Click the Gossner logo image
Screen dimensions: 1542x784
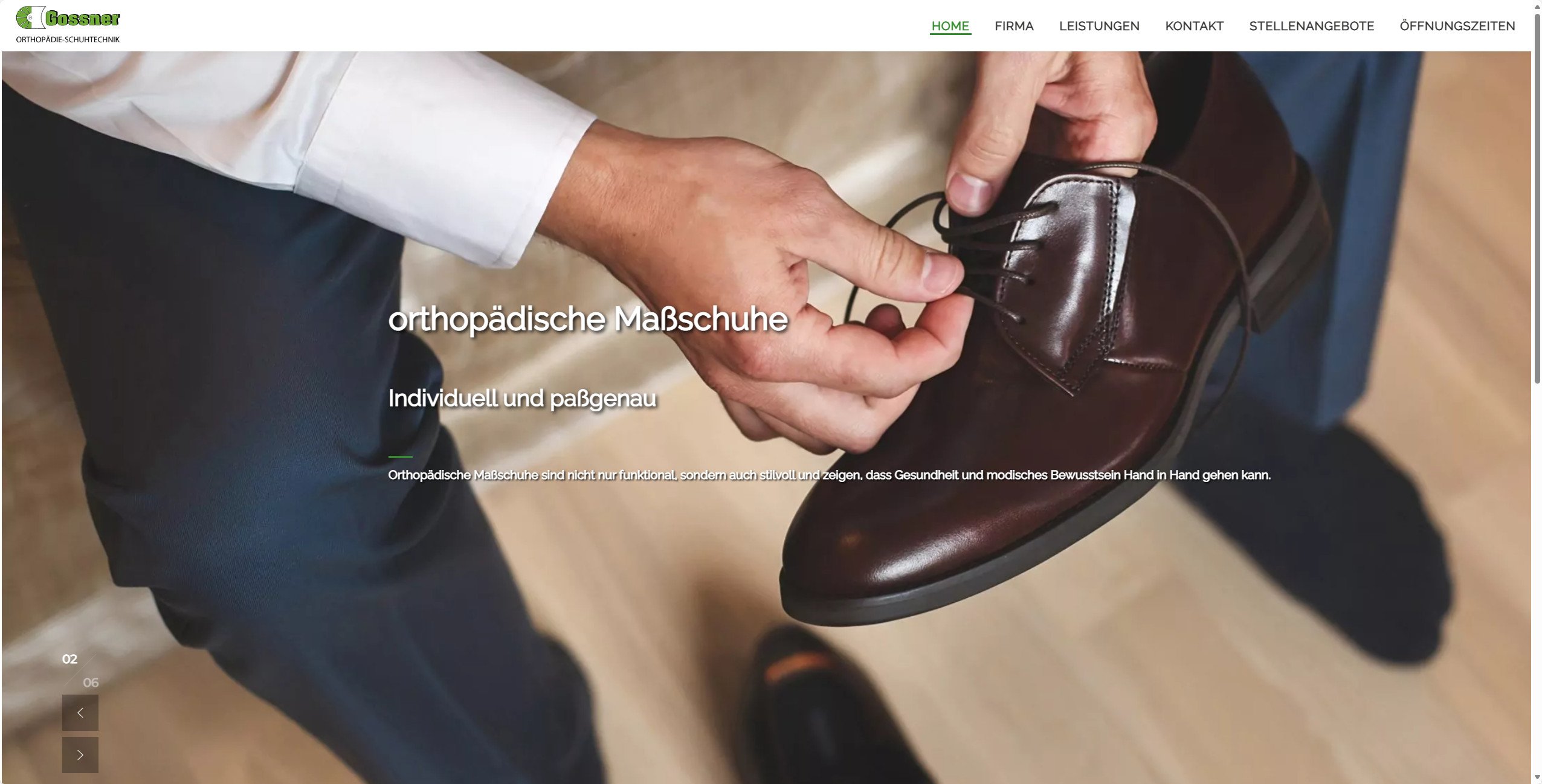point(68,18)
